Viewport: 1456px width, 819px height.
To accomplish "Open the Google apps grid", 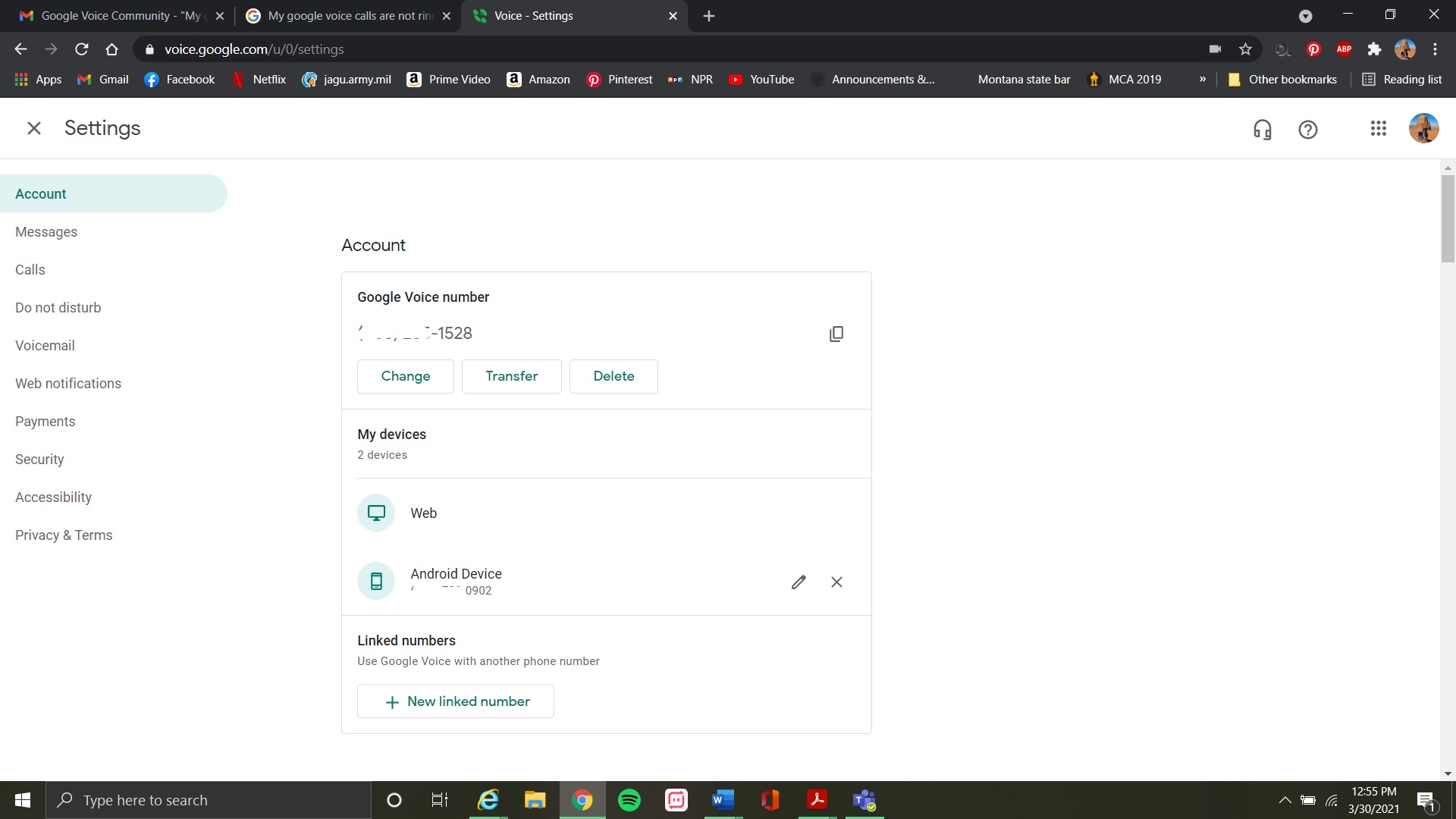I will [1379, 129].
